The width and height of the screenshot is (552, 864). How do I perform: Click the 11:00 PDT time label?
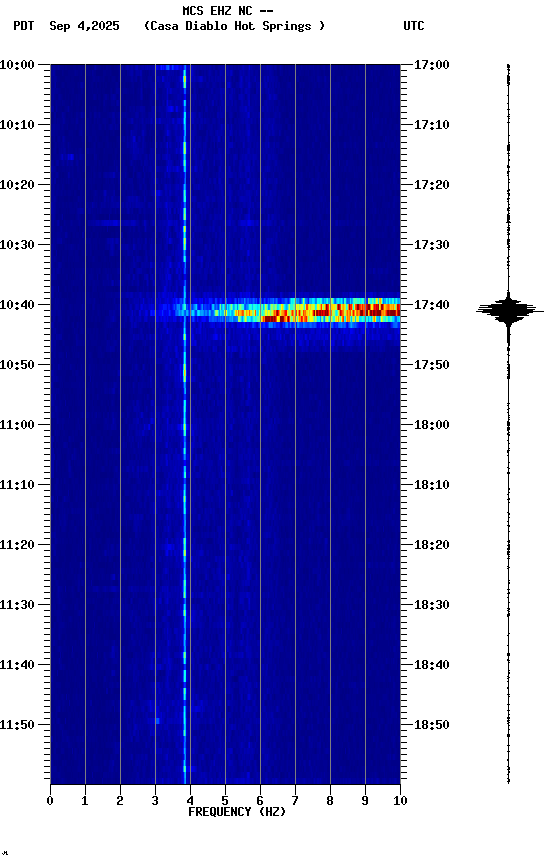click(17, 425)
